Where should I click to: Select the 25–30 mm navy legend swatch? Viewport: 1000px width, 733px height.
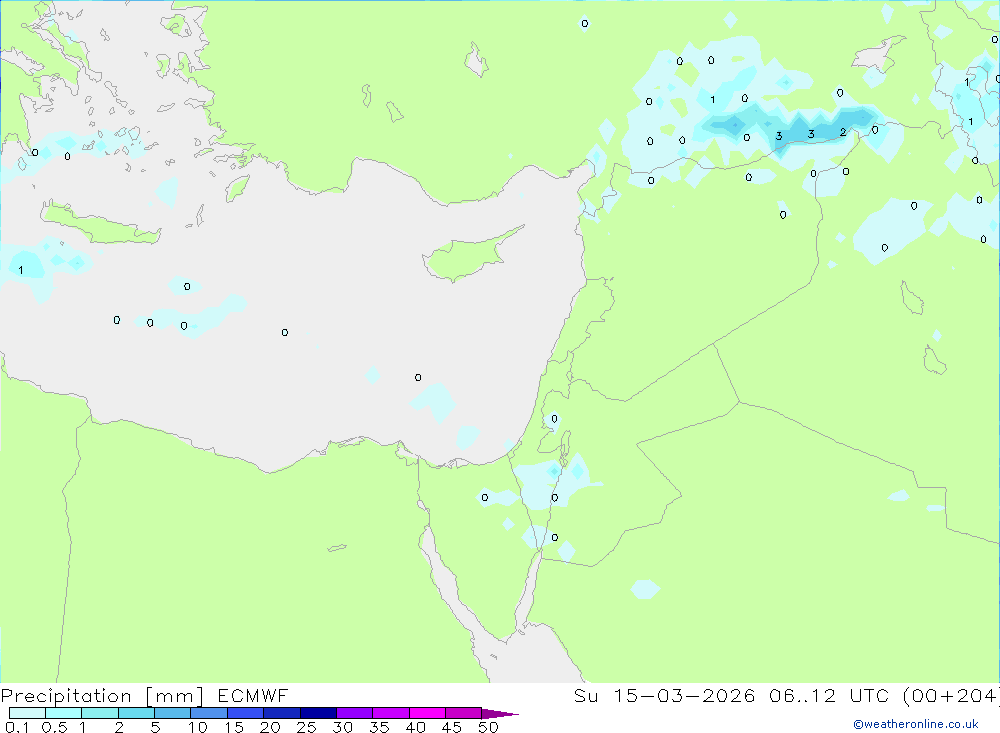point(318,713)
